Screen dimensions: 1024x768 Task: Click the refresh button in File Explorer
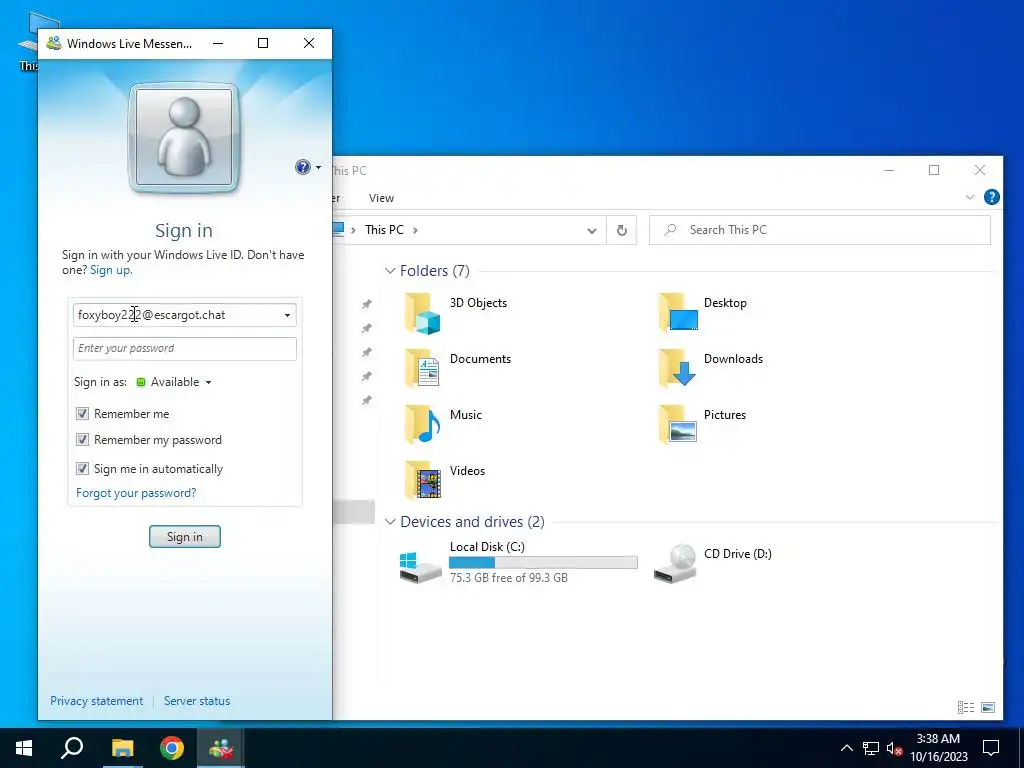(622, 230)
